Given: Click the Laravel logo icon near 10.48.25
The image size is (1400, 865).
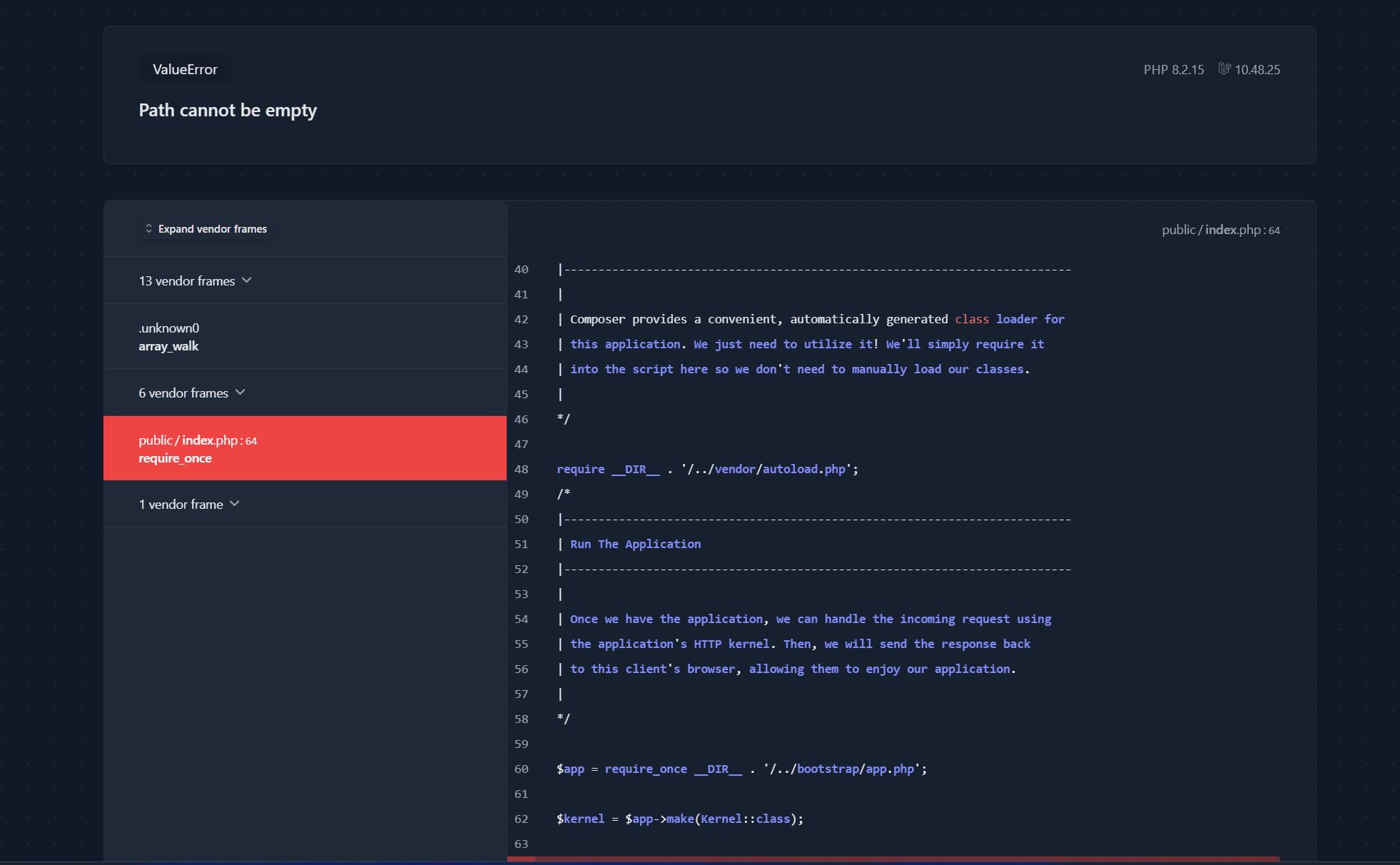Looking at the screenshot, I should [1224, 69].
